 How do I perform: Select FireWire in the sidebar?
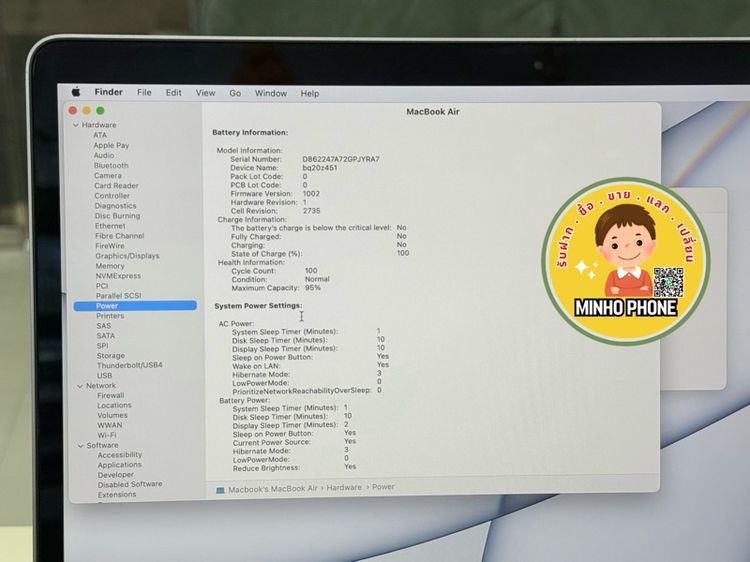110,246
